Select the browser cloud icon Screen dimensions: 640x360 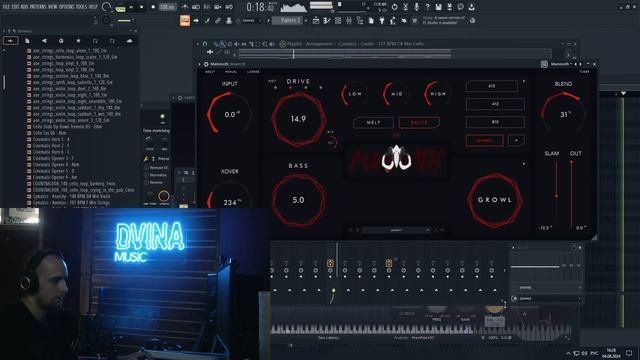(129, 41)
